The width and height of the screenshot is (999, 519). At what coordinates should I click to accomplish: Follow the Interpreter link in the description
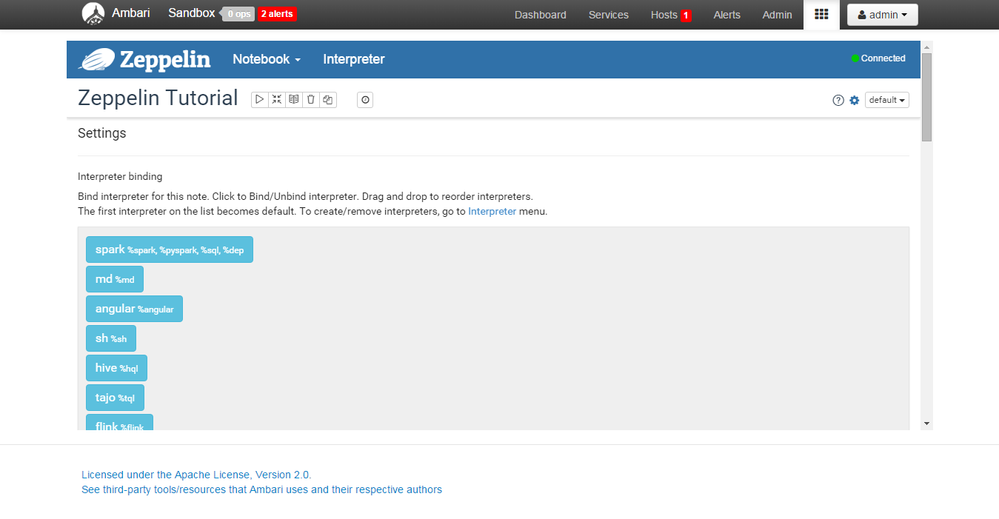pyautogui.click(x=492, y=211)
